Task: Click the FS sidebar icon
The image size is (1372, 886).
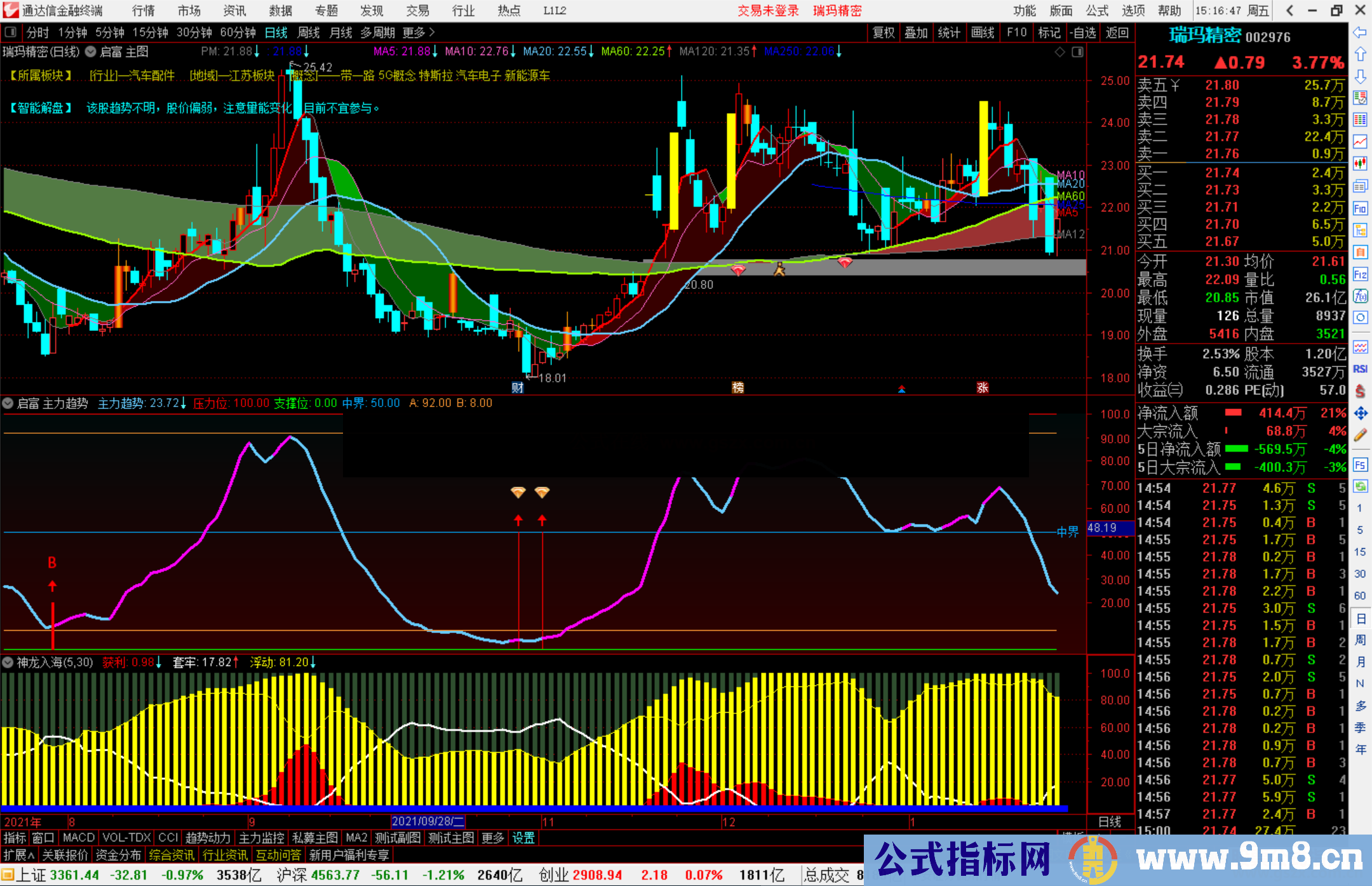Action: 1360,465
